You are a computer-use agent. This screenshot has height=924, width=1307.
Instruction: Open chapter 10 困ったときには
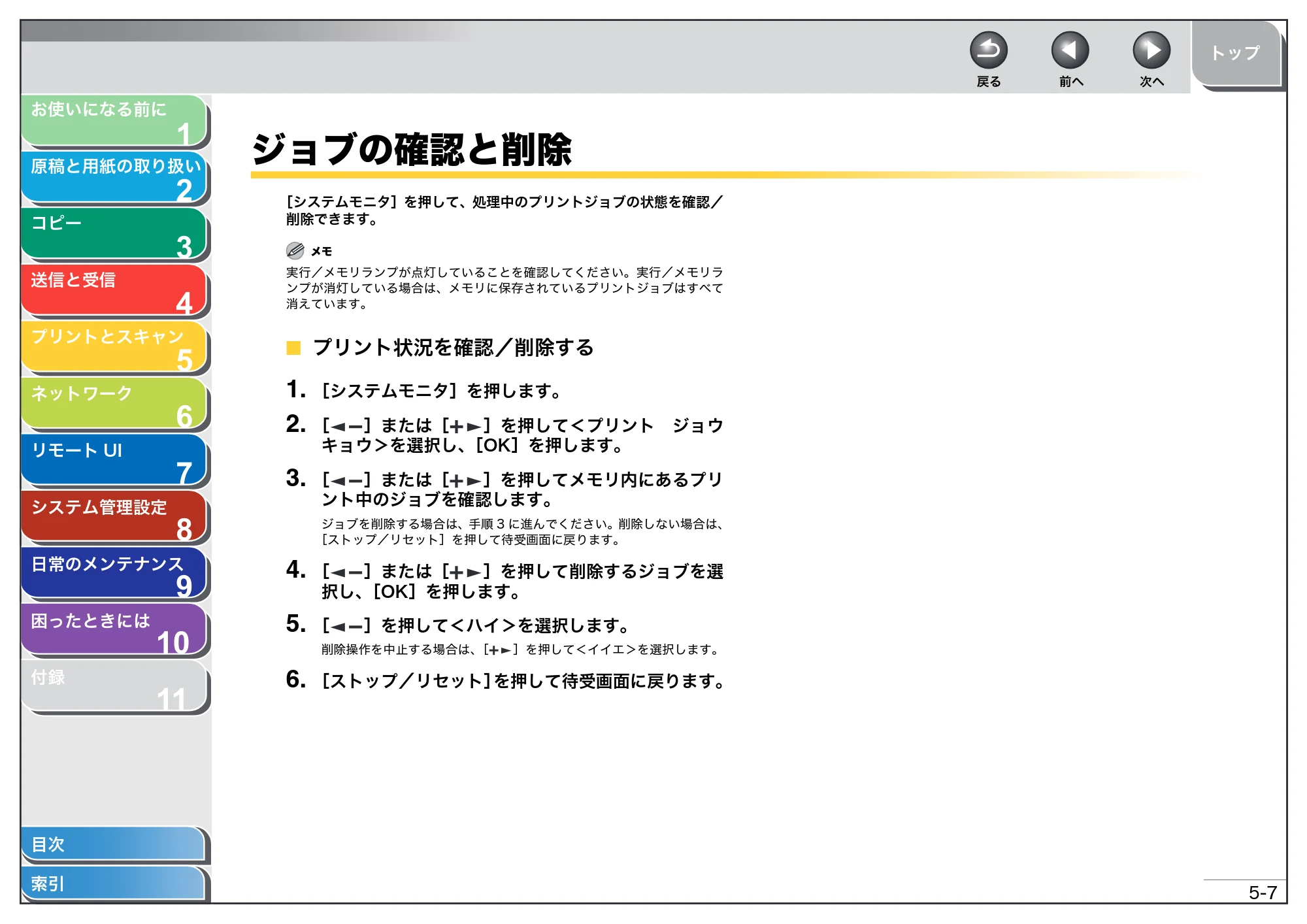pyautogui.click(x=114, y=631)
